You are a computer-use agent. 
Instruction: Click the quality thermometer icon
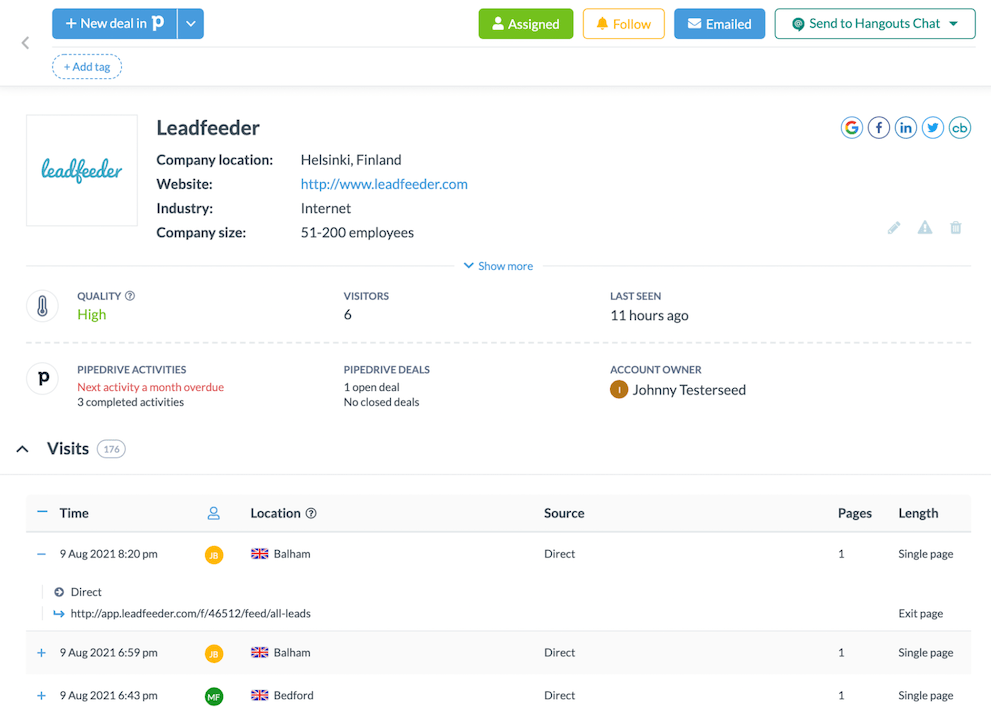[x=42, y=306]
